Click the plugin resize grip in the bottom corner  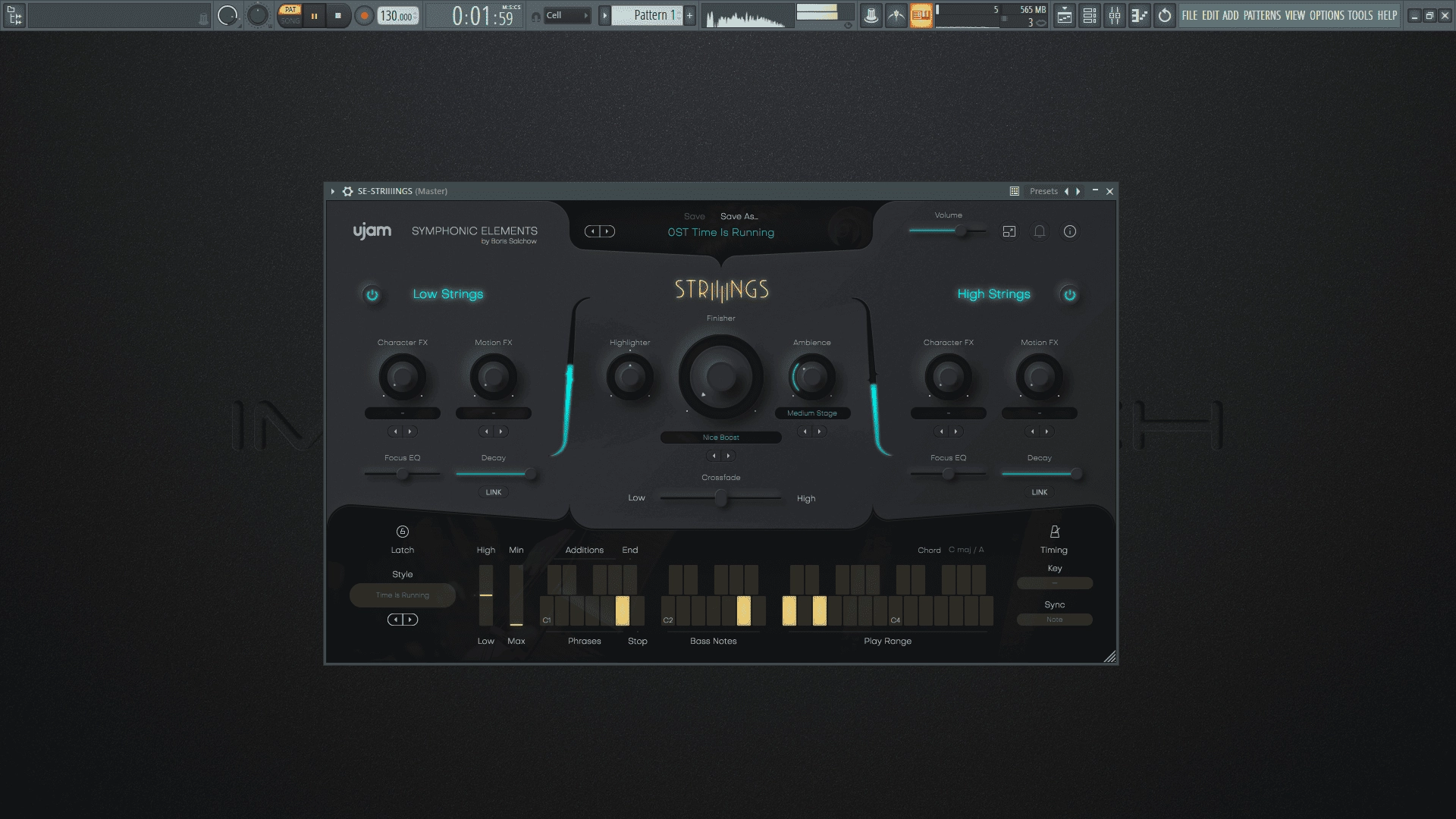click(x=1110, y=657)
